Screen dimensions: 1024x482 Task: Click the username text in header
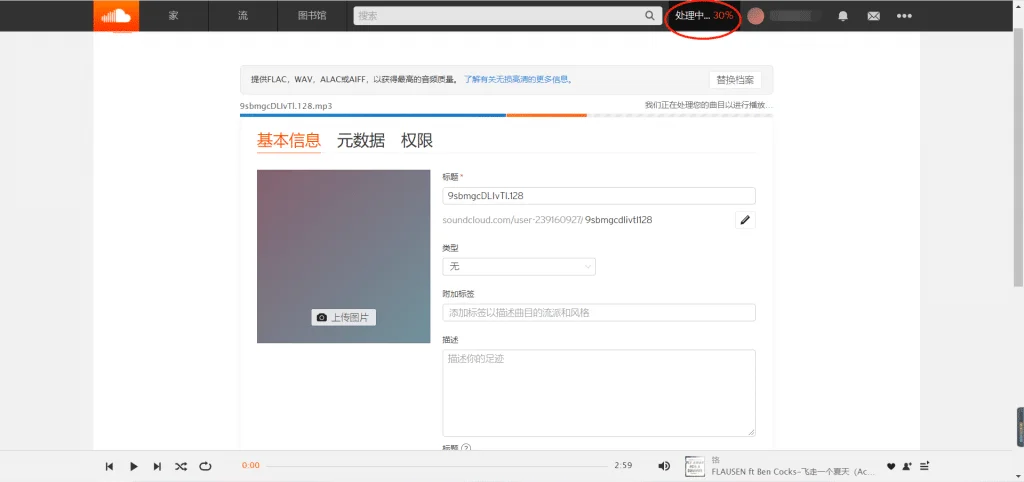795,16
